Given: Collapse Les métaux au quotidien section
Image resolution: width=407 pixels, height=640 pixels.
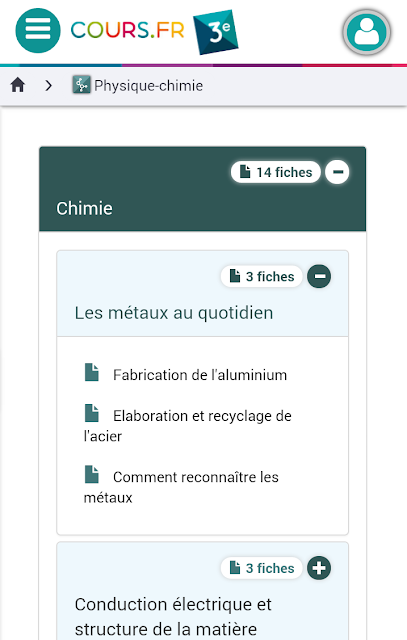Looking at the screenshot, I should 319,276.
